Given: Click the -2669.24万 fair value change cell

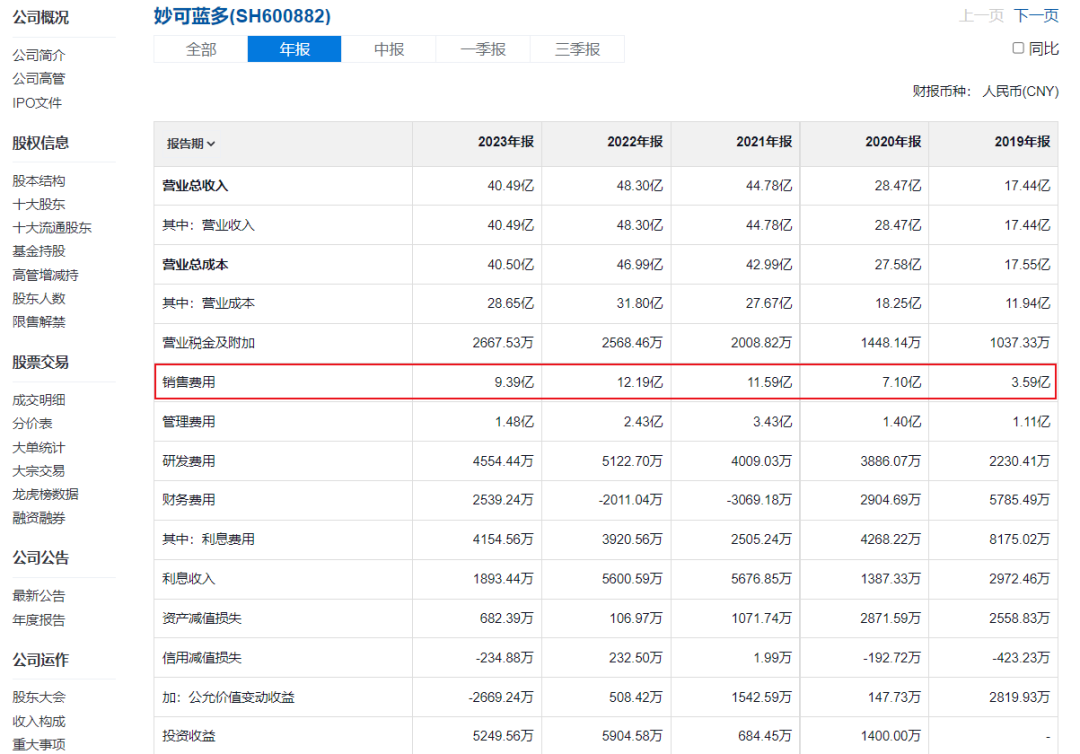Looking at the screenshot, I should coord(501,698).
